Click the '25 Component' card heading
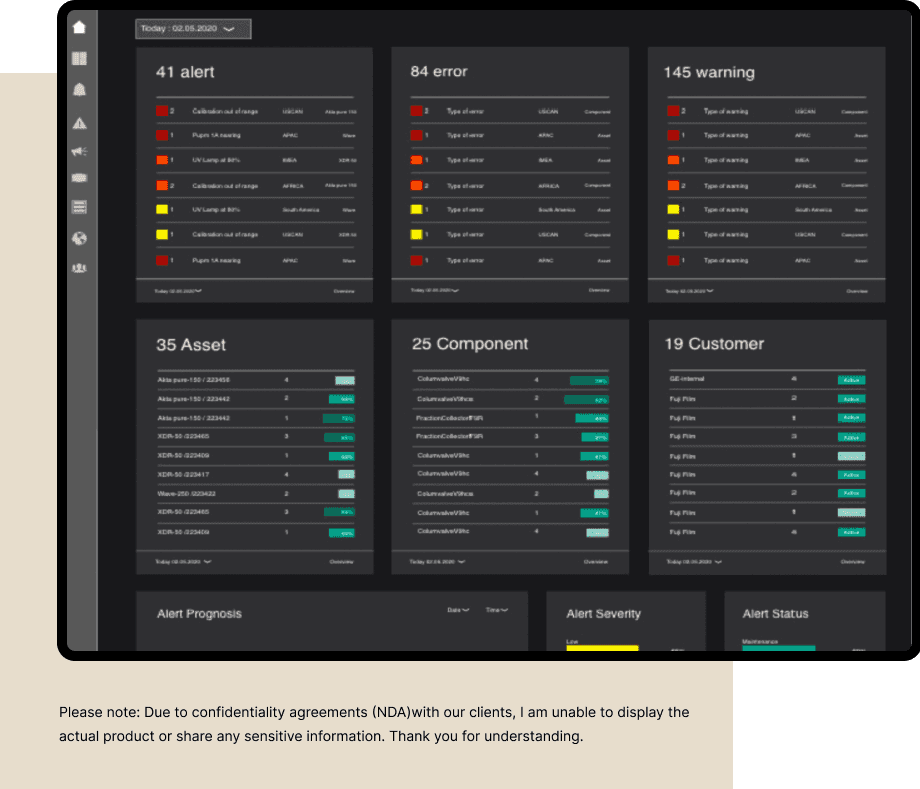Image resolution: width=920 pixels, height=789 pixels. pos(469,344)
